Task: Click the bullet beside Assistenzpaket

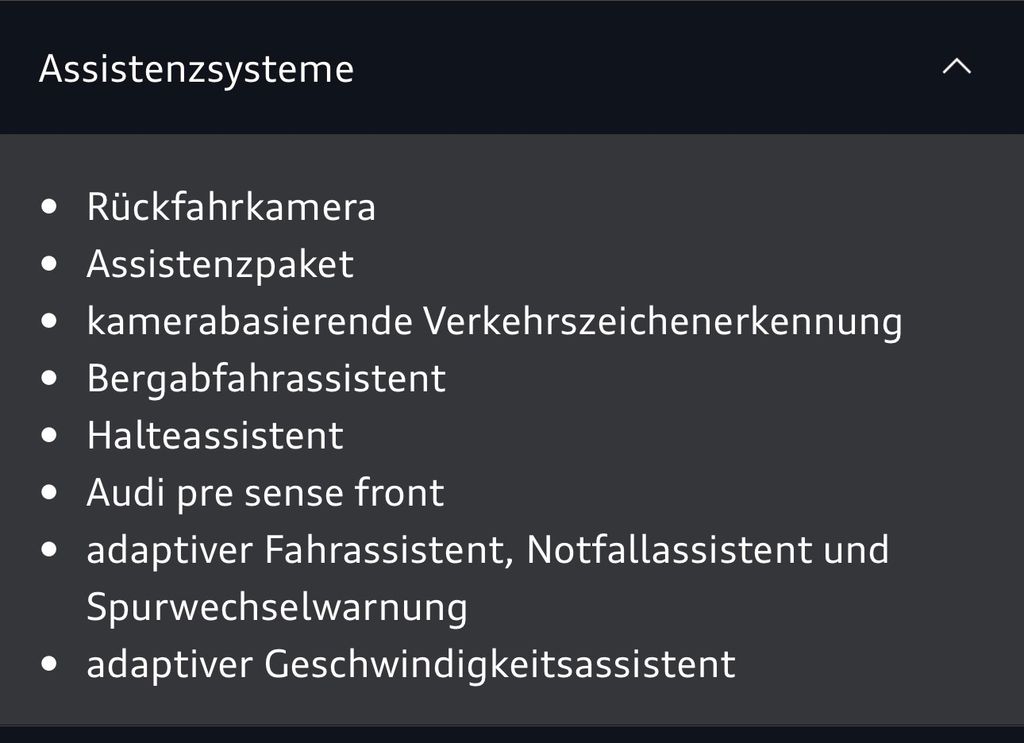Action: point(50,265)
